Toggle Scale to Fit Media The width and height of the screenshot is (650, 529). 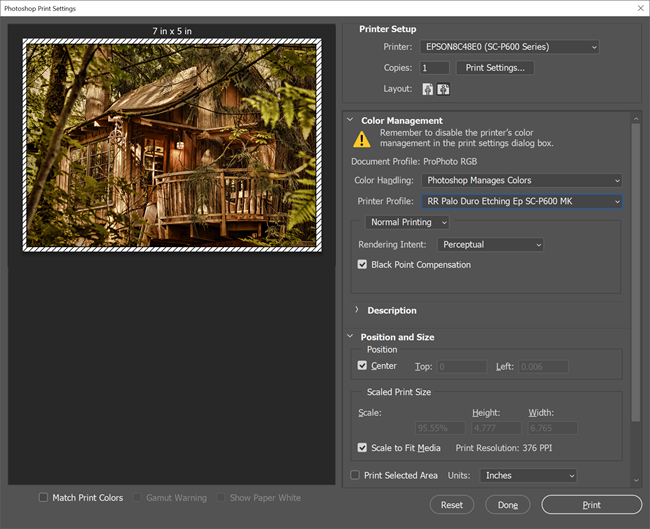click(x=363, y=448)
